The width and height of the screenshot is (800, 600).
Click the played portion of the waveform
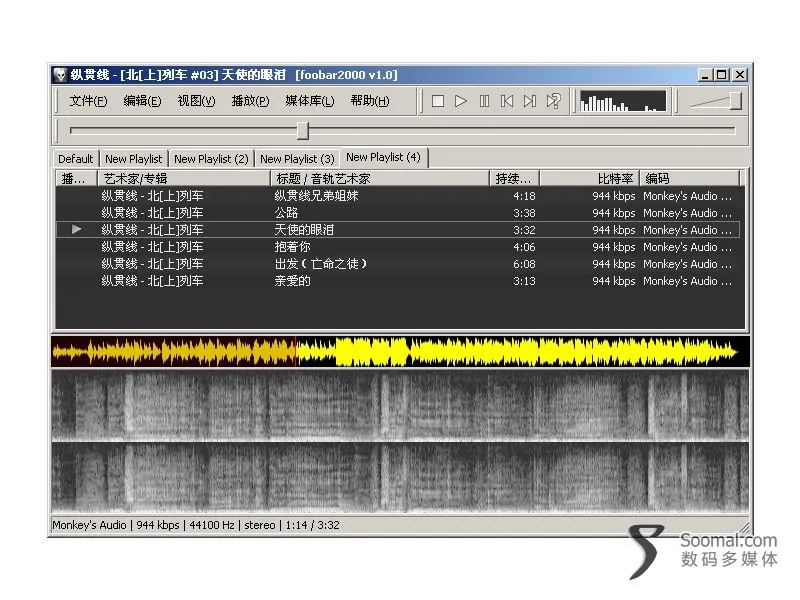coord(173,352)
